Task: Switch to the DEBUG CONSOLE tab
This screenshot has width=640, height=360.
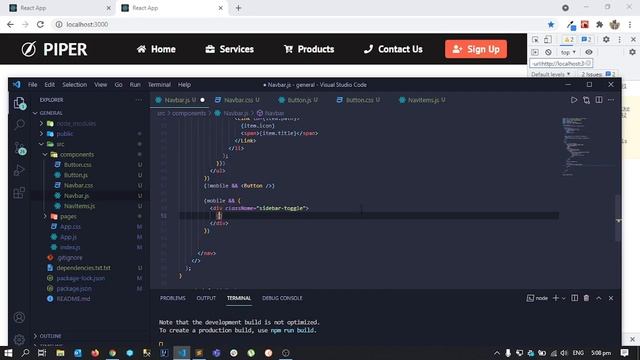Action: [282, 298]
